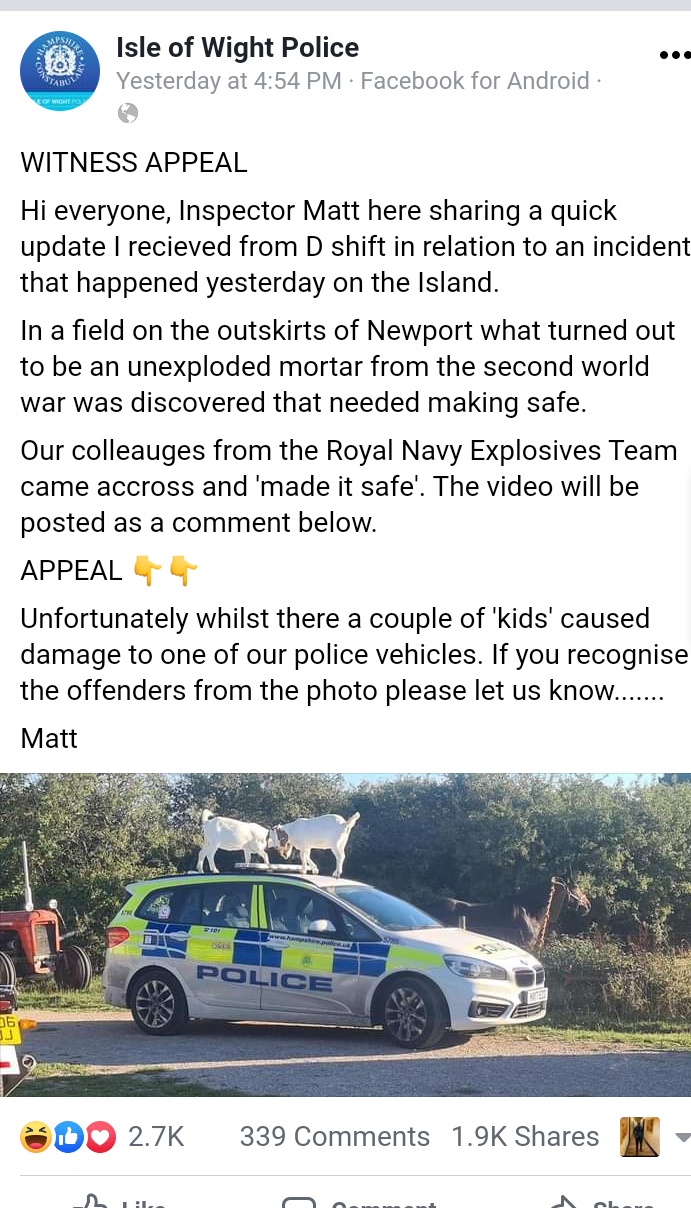Click the red heart reaction icon
Image resolution: width=691 pixels, height=1208 pixels.
click(x=100, y=1137)
